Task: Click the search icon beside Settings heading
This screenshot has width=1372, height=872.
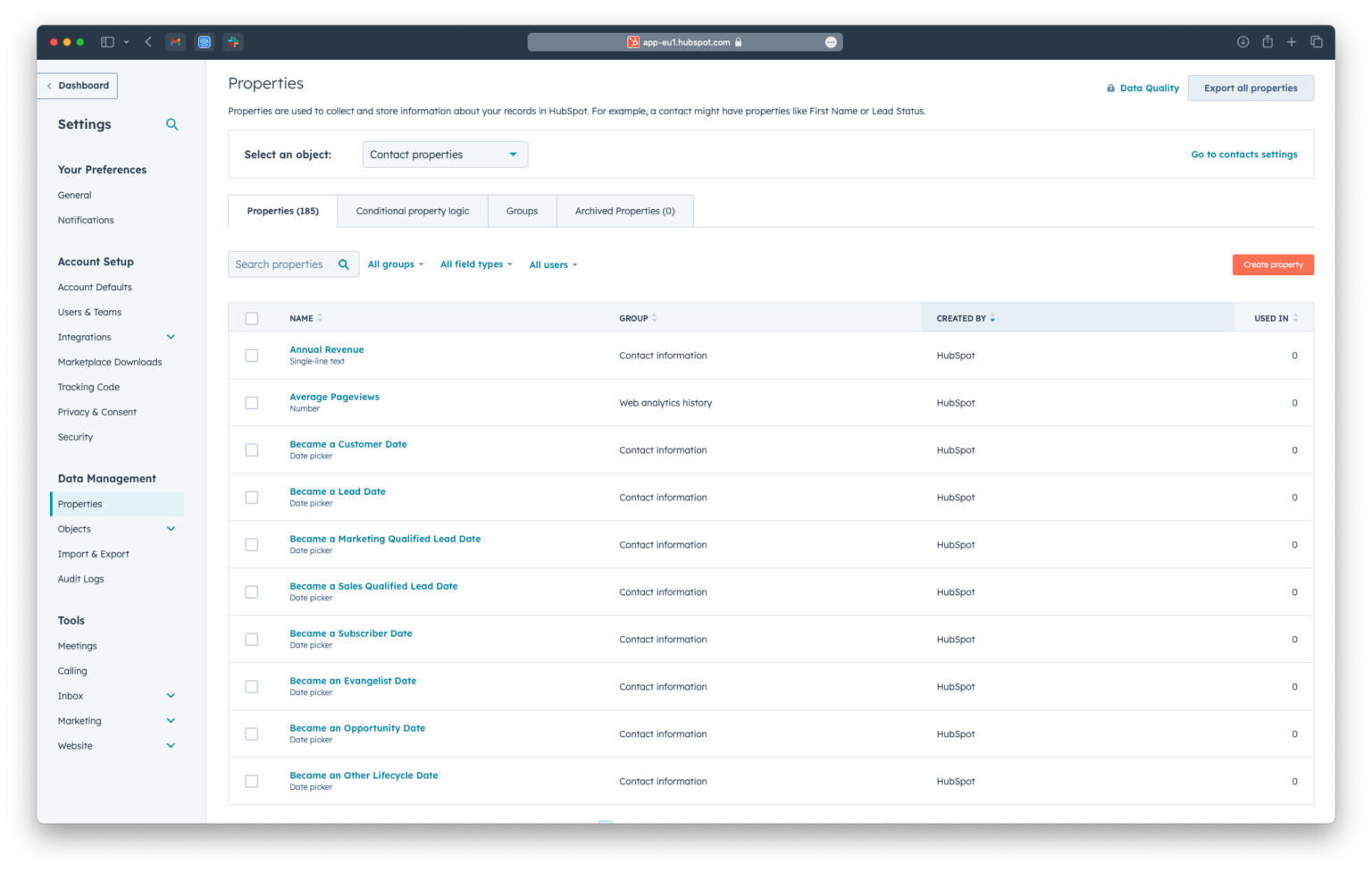Action: click(x=171, y=124)
